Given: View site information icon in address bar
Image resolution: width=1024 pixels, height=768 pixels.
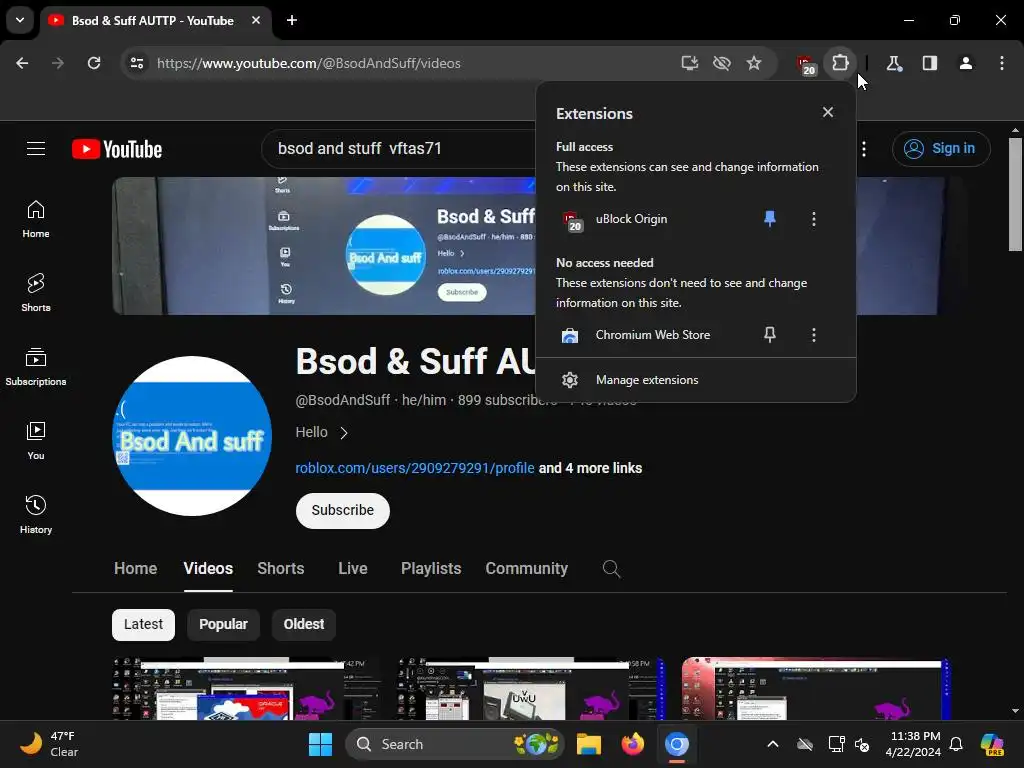Looking at the screenshot, I should click(x=137, y=63).
